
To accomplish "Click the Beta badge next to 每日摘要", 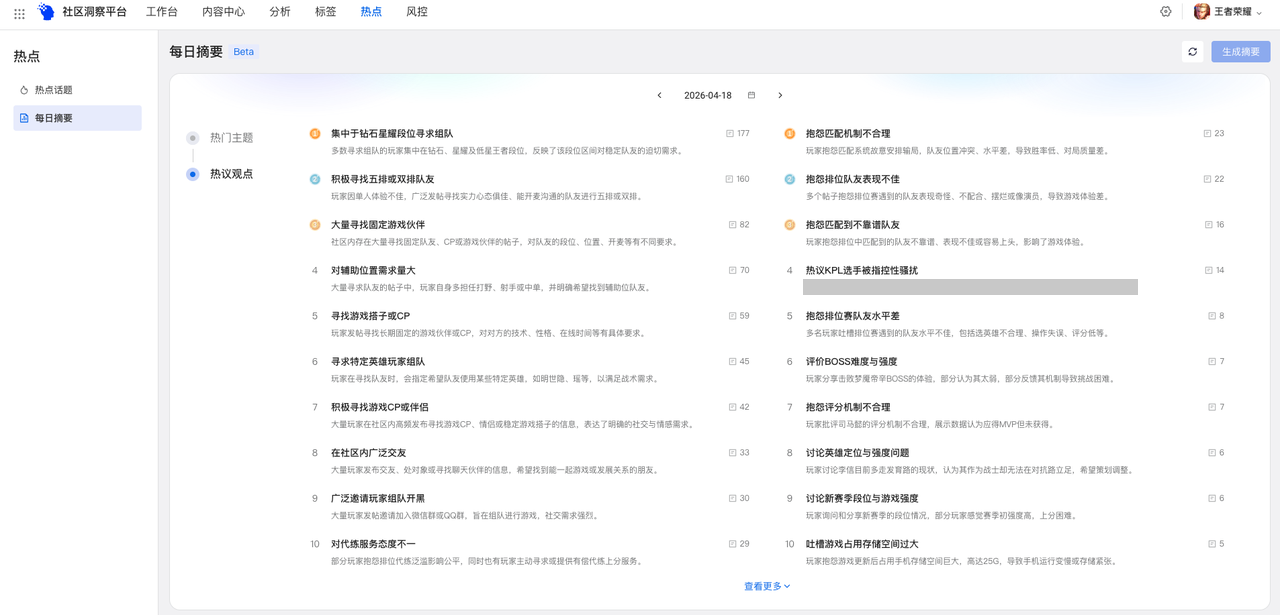I will pyautogui.click(x=243, y=52).
